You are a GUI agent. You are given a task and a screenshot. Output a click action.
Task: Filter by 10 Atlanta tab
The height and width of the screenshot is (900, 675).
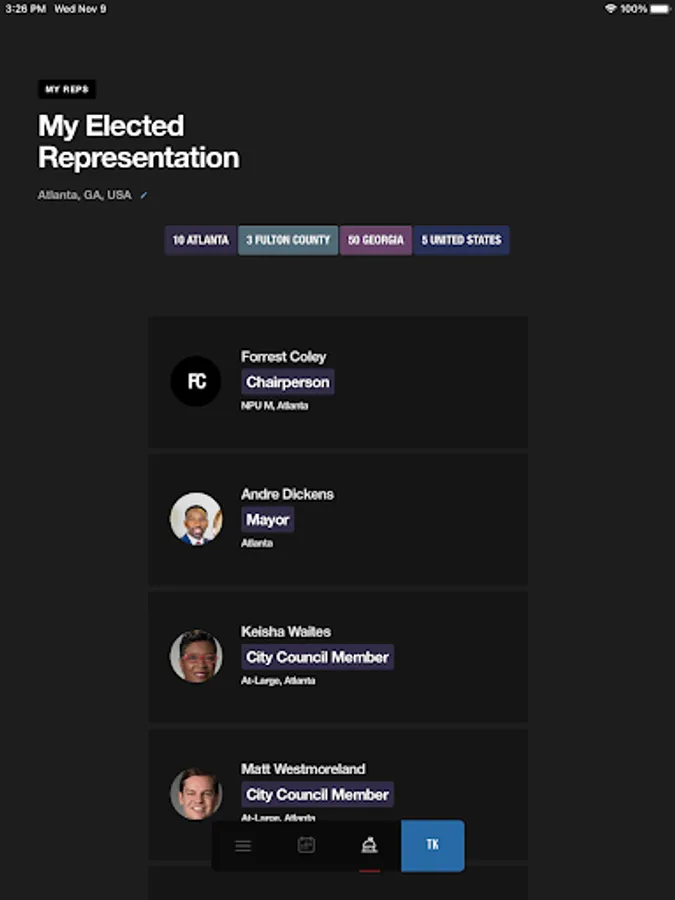(201, 240)
